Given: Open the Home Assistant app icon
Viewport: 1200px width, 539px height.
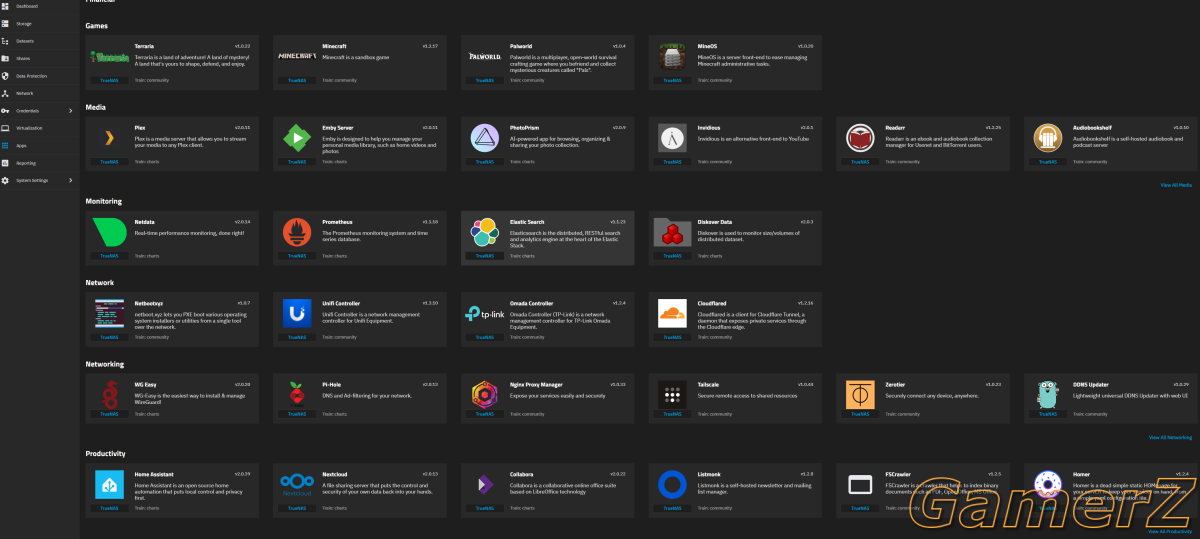Looking at the screenshot, I should [109, 485].
